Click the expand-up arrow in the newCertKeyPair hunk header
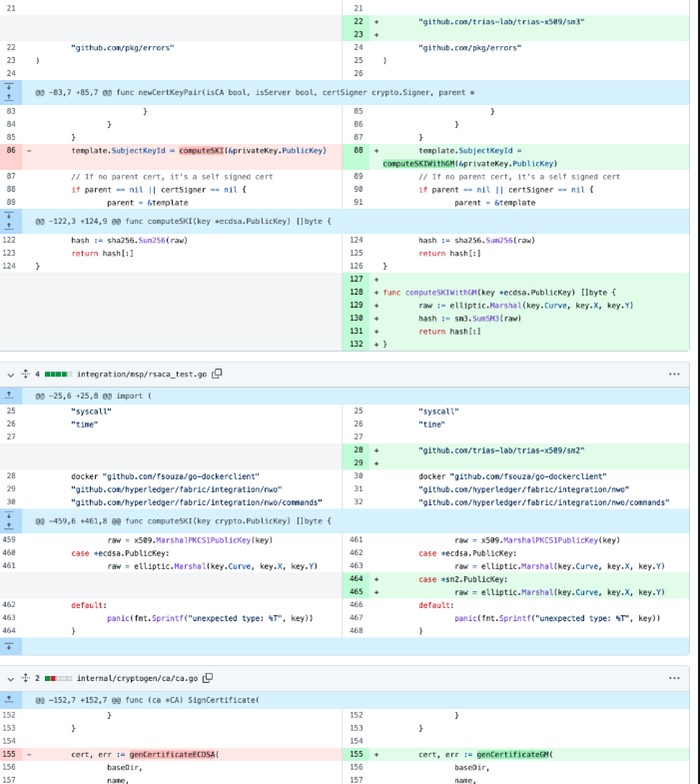This screenshot has width=700, height=784. (9, 97)
